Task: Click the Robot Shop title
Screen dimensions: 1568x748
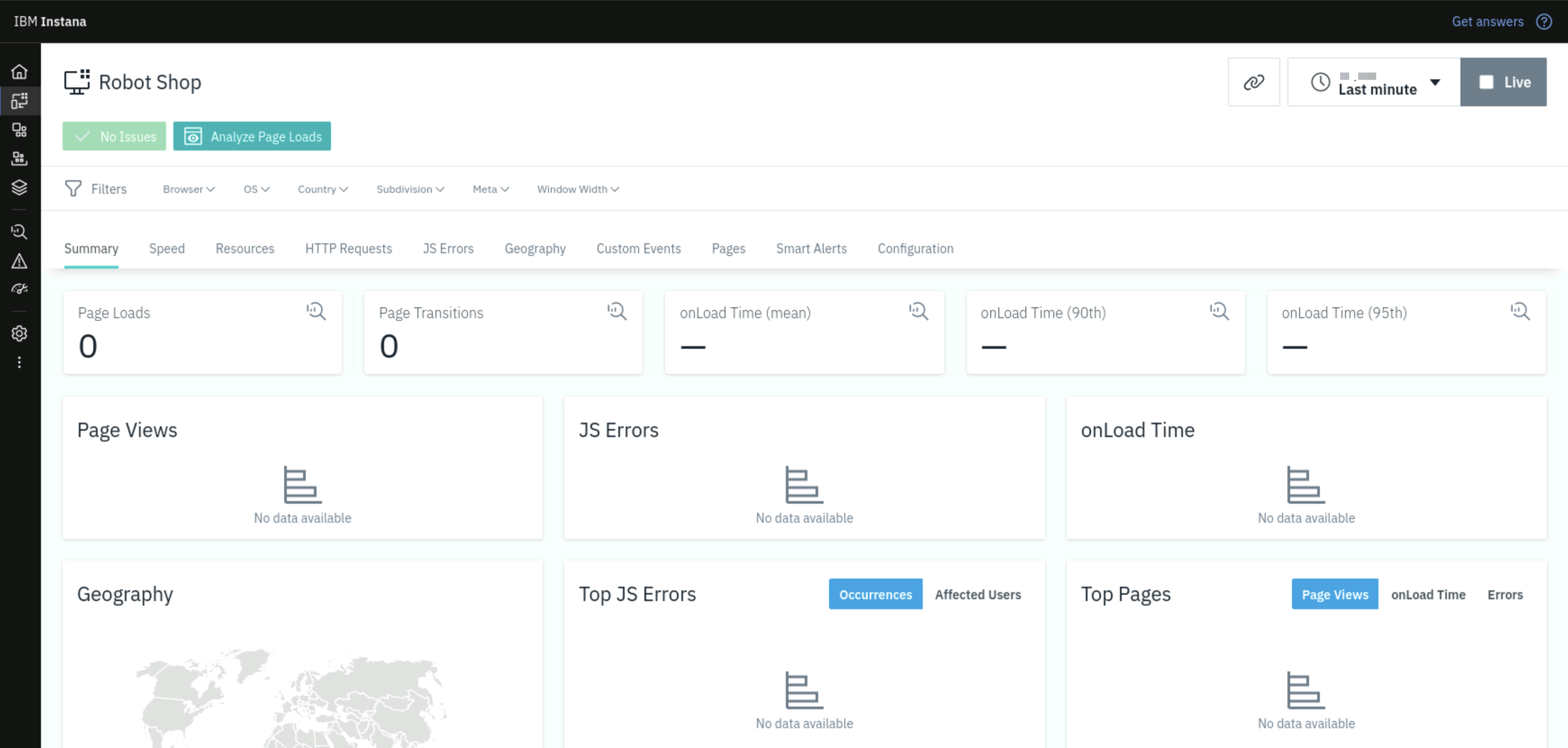Action: click(x=150, y=82)
